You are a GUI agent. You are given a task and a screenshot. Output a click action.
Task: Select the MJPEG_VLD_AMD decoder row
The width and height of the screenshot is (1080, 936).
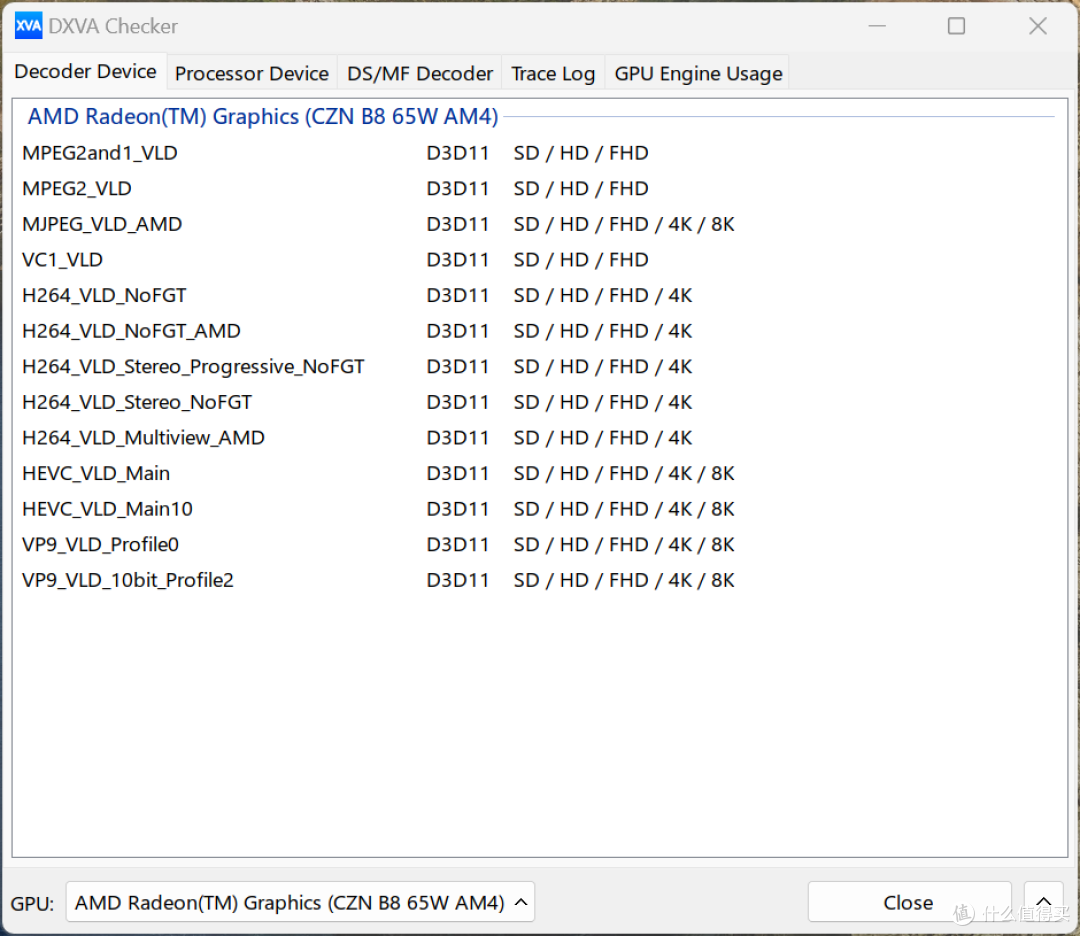[x=102, y=224]
